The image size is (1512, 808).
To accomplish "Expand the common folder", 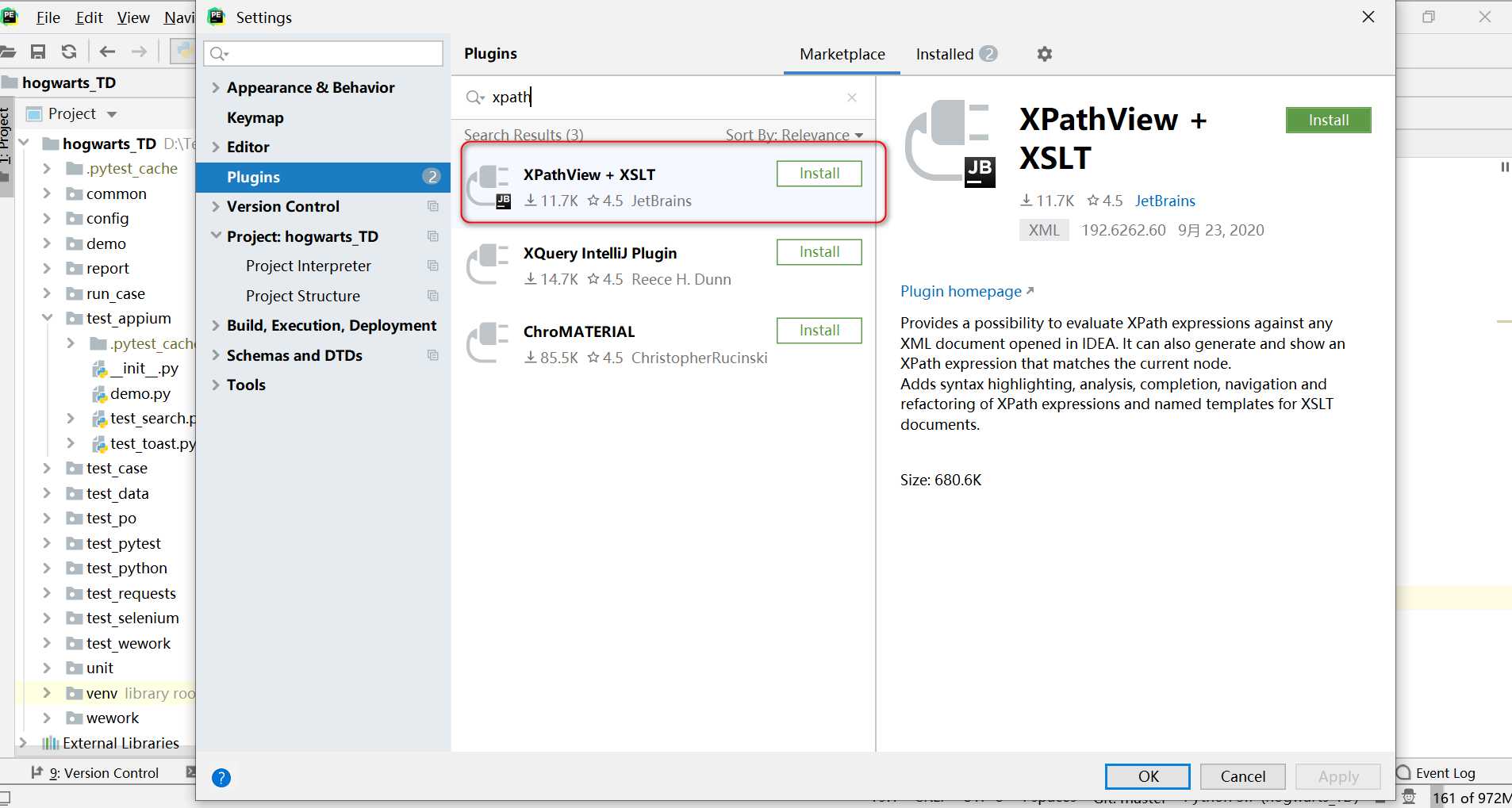I will (x=47, y=193).
